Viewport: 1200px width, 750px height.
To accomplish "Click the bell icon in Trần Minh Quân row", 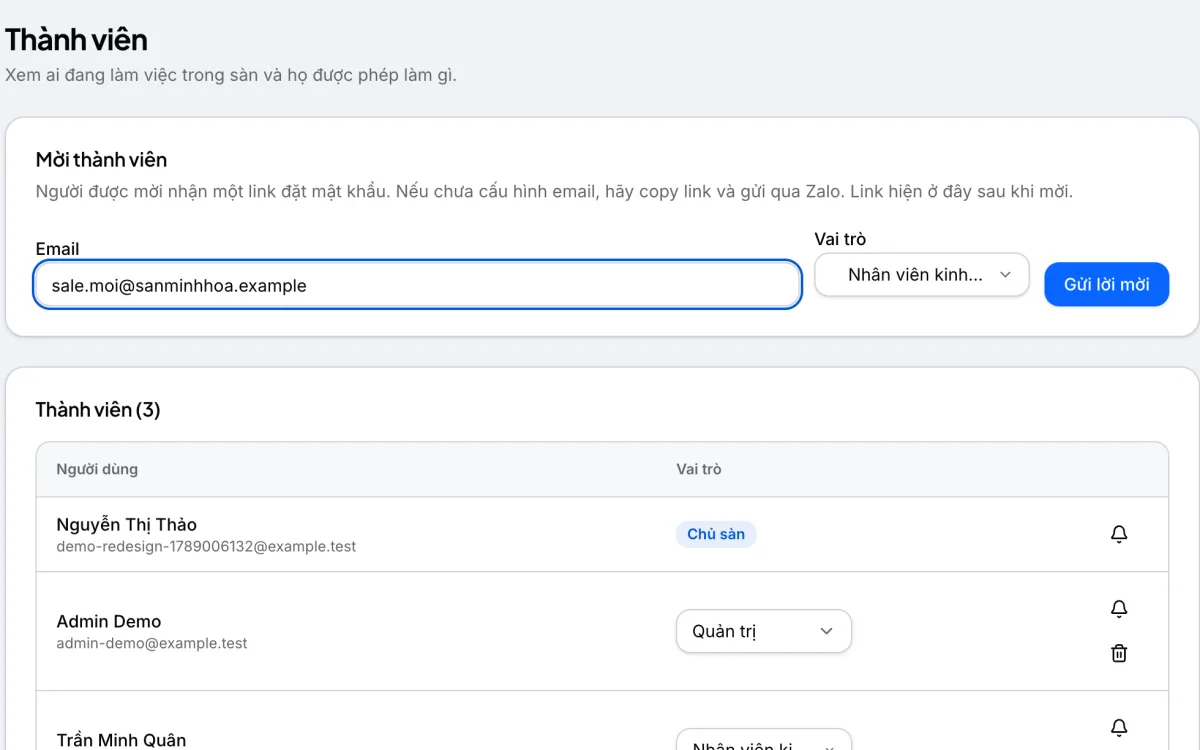I will [1119, 727].
